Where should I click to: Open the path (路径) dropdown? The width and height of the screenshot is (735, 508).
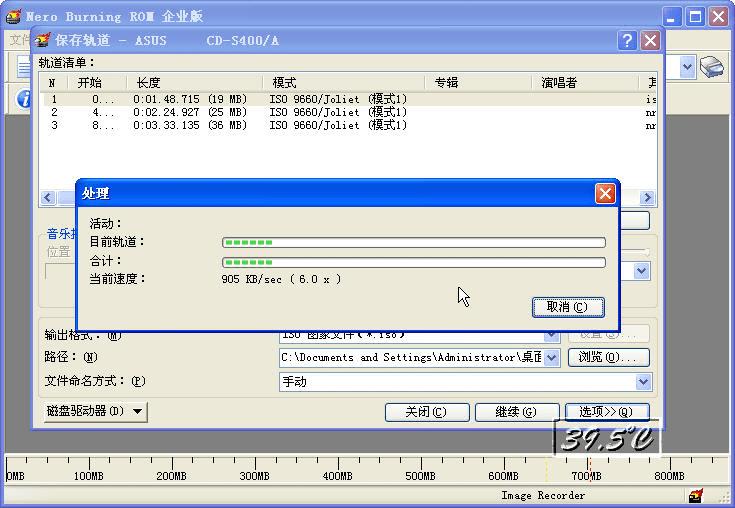click(x=552, y=358)
